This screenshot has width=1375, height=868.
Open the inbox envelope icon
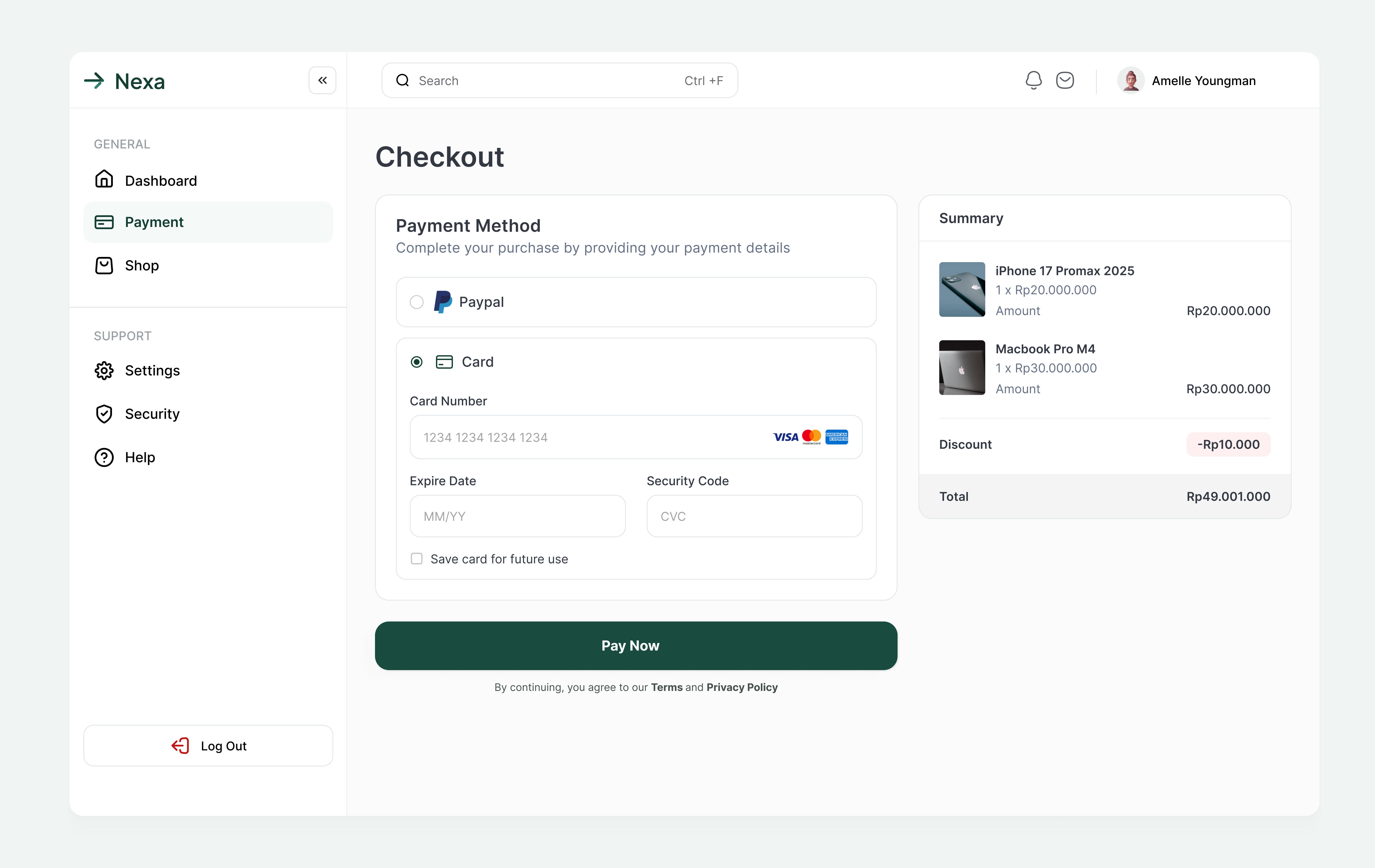1065,80
